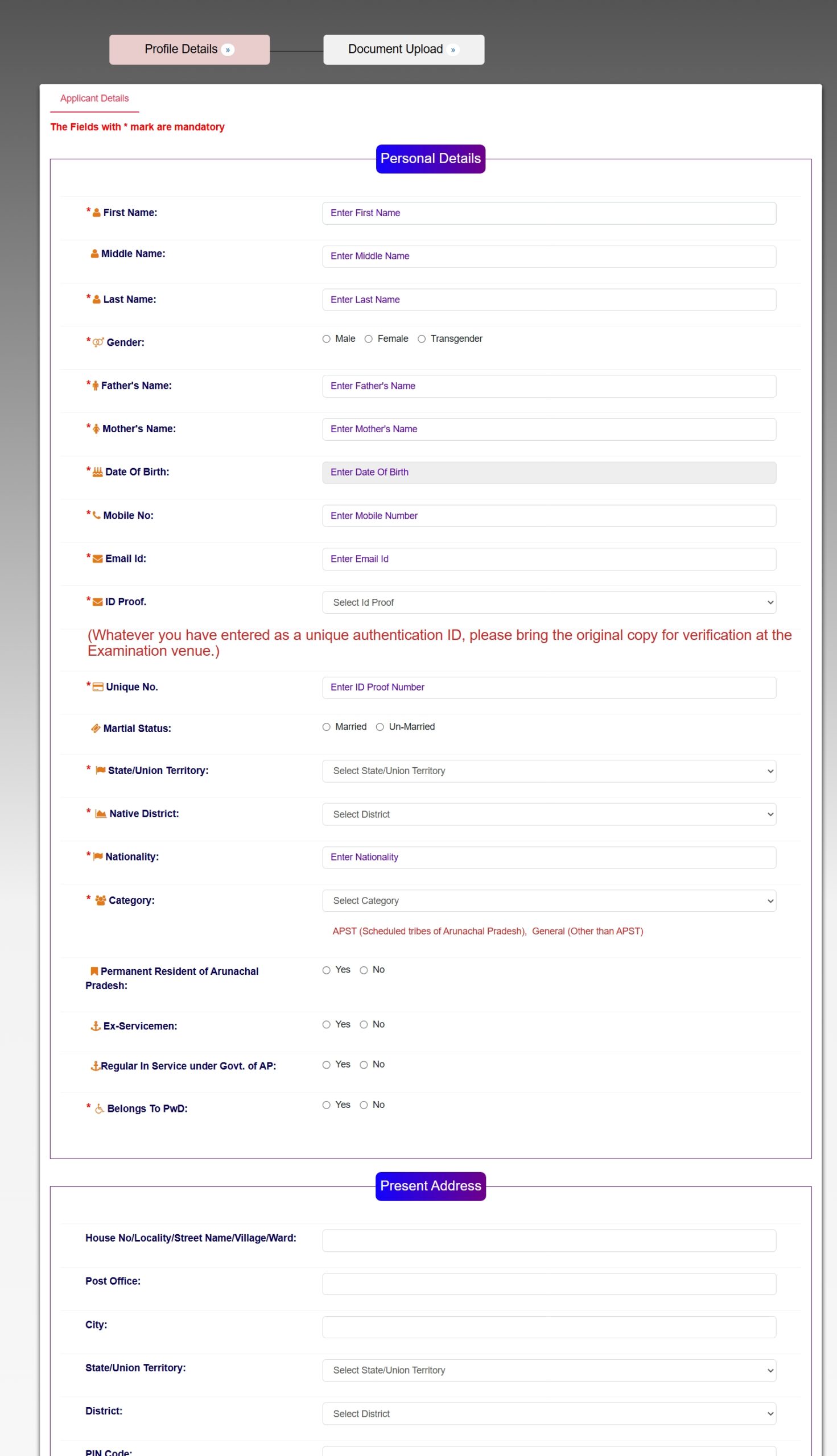Select the Female gender radio button

[369, 339]
